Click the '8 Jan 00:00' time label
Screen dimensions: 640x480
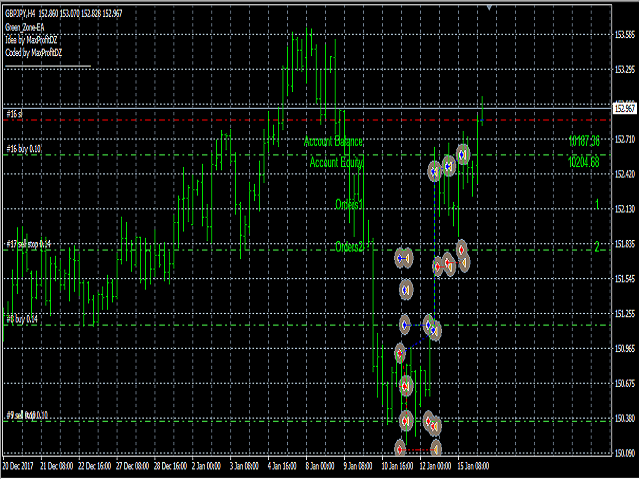(320, 466)
